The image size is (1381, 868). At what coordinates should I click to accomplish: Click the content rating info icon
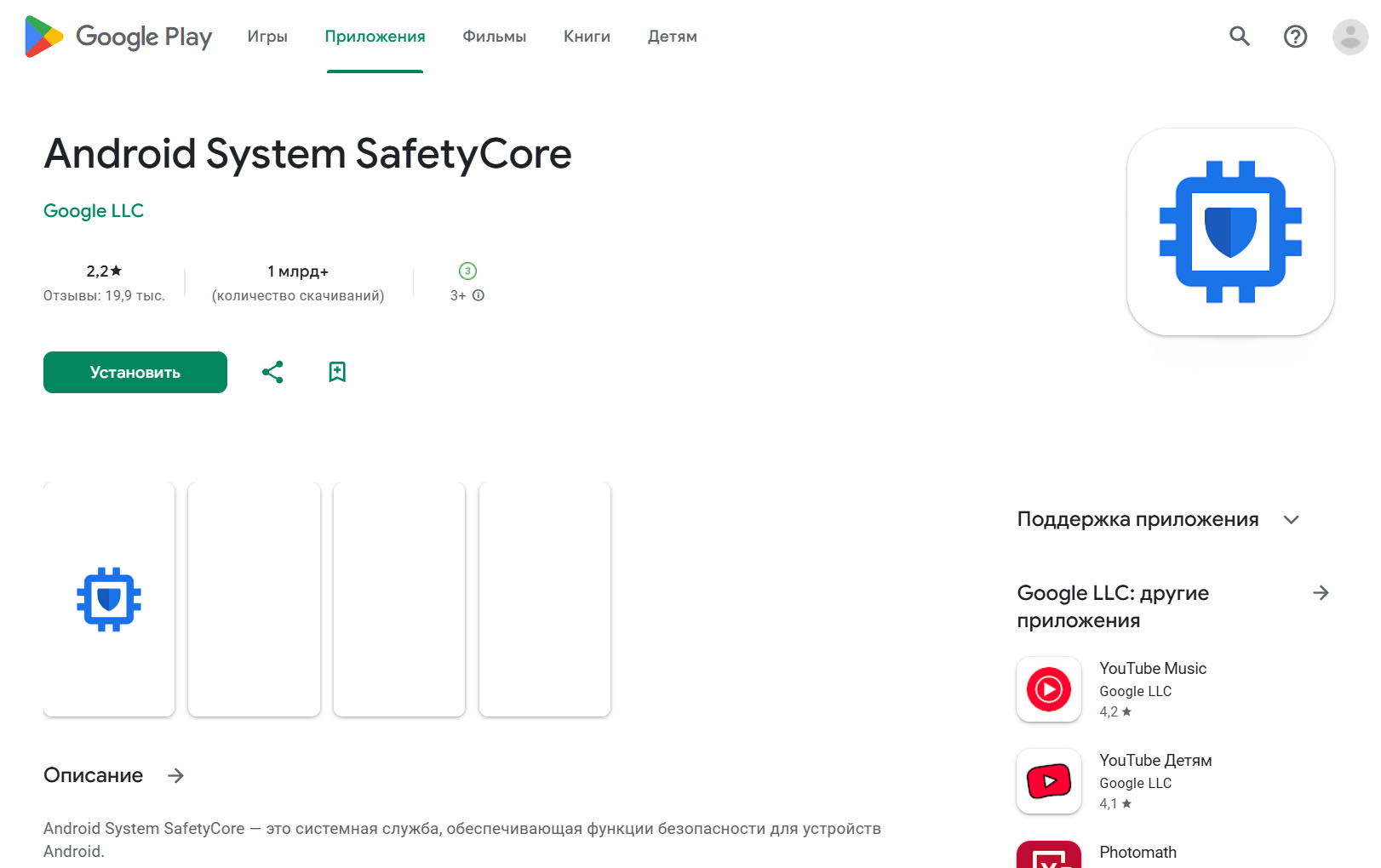click(478, 295)
